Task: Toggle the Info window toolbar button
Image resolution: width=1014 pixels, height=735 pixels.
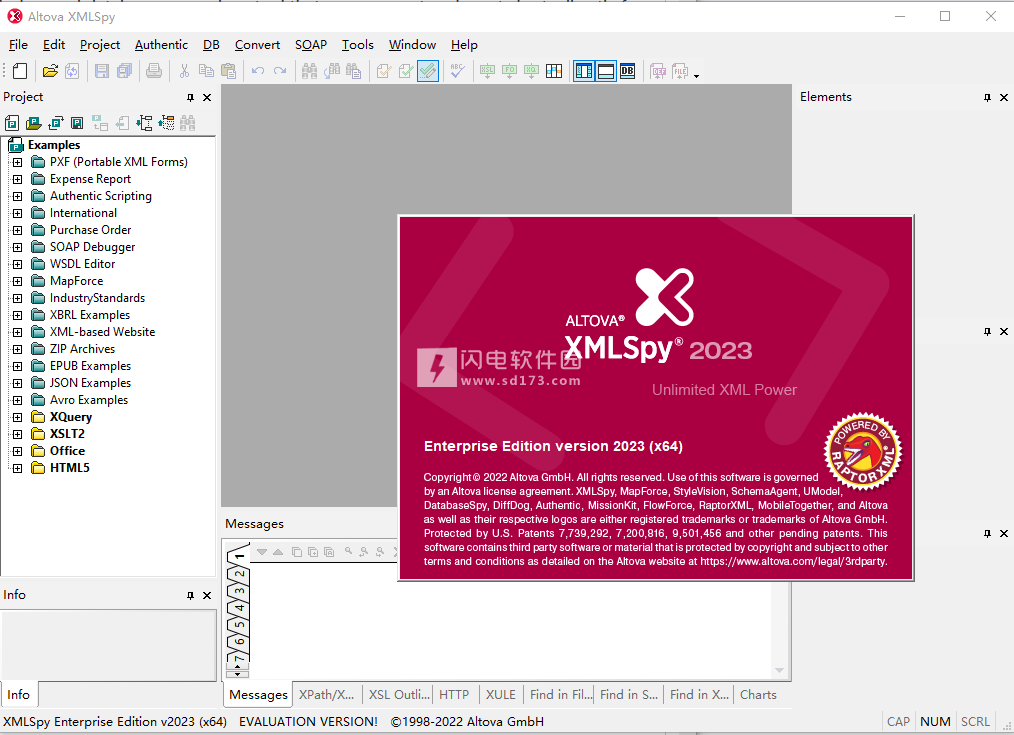Action: 606,70
